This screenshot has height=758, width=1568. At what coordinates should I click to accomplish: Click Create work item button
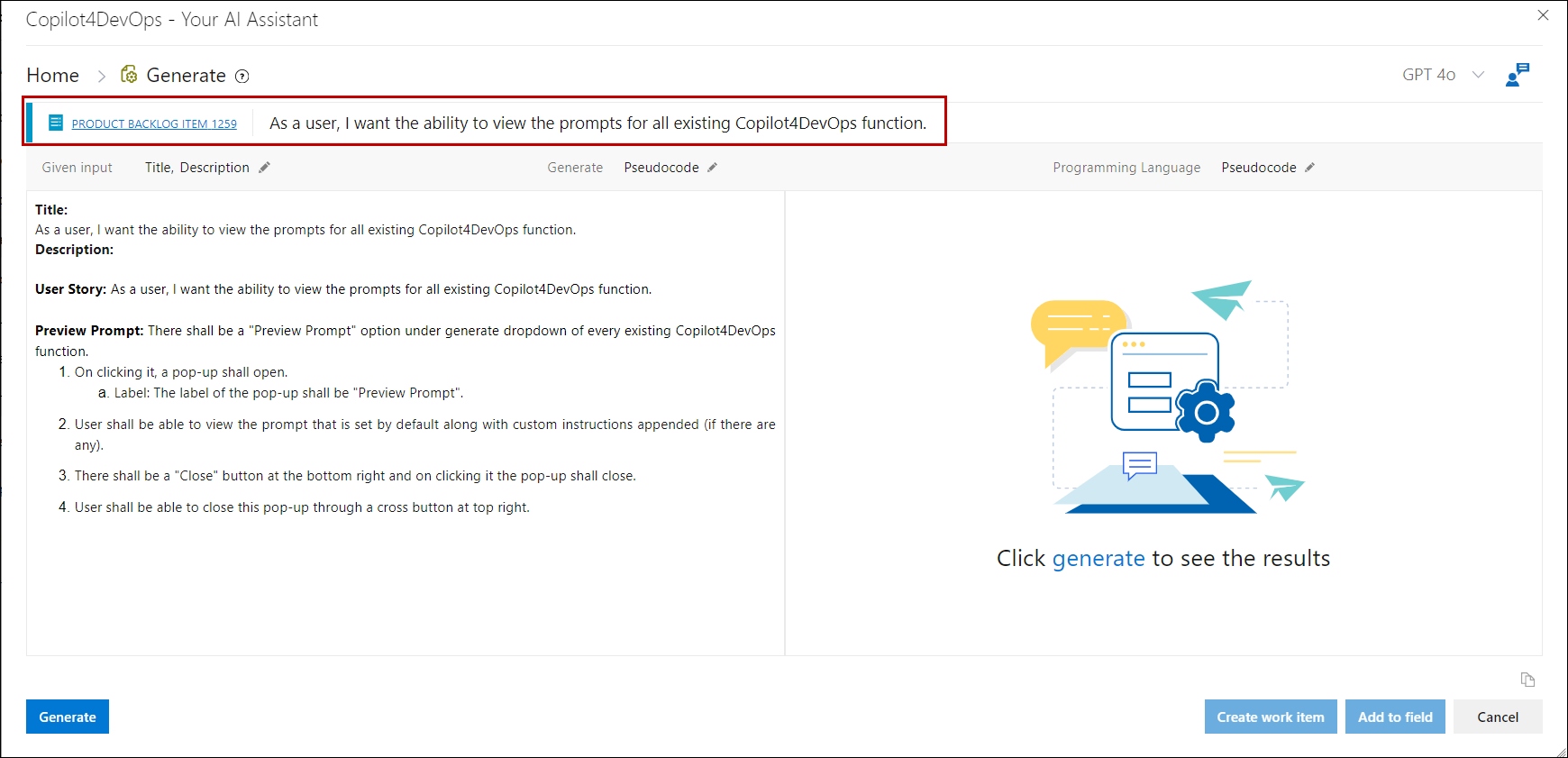(1271, 717)
